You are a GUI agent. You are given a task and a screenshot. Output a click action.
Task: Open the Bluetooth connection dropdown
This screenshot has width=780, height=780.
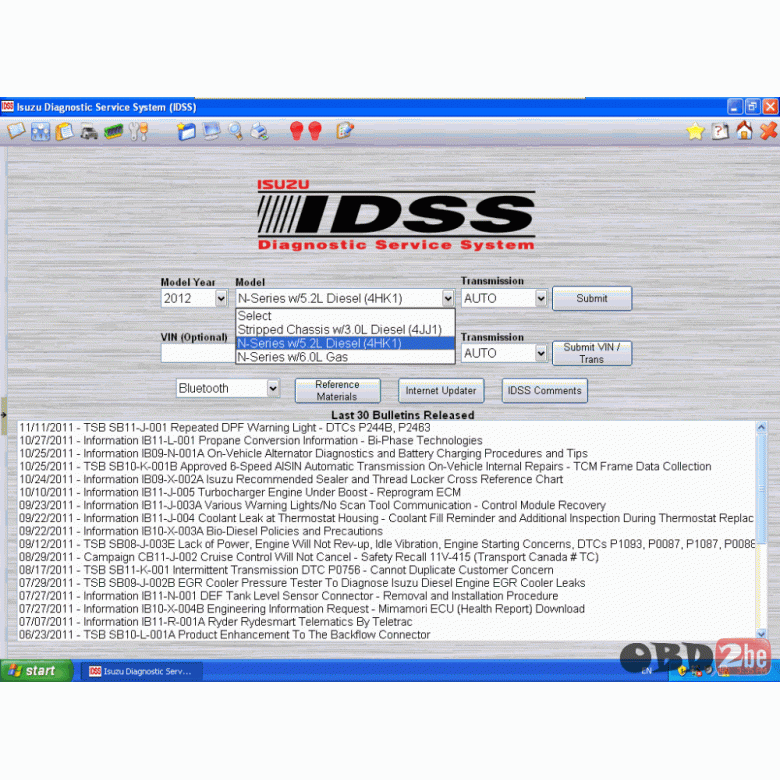(x=227, y=388)
